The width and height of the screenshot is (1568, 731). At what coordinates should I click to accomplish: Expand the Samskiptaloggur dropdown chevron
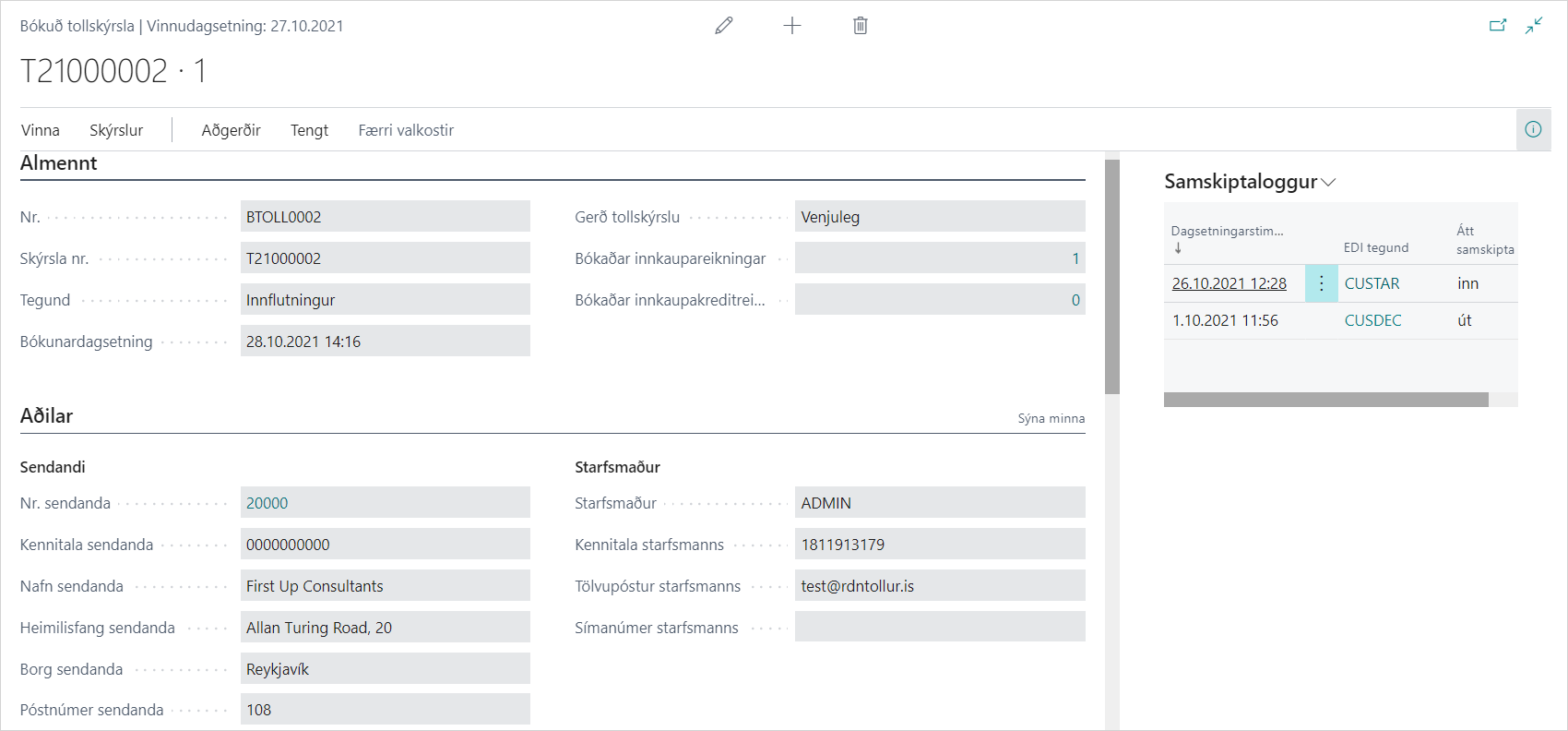(x=1328, y=183)
